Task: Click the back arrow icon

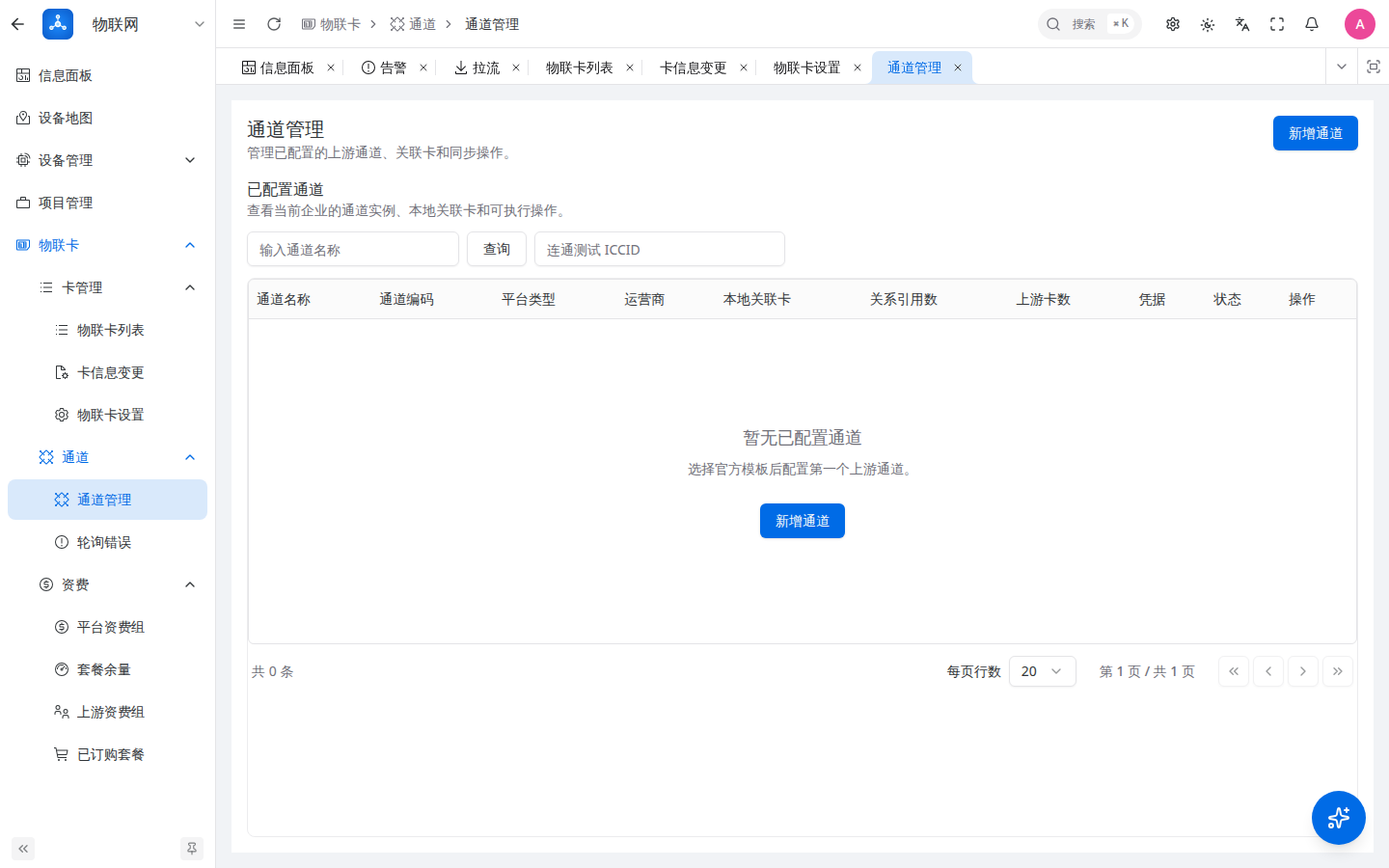Action: click(x=17, y=24)
